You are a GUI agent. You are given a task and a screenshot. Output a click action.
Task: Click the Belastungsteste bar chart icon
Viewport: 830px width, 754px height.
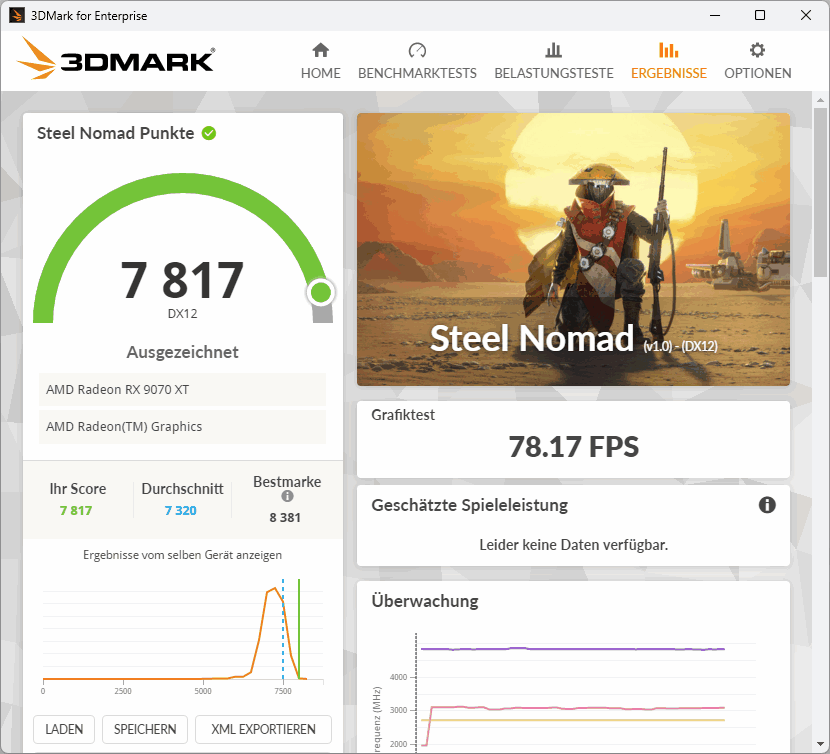pos(553,50)
